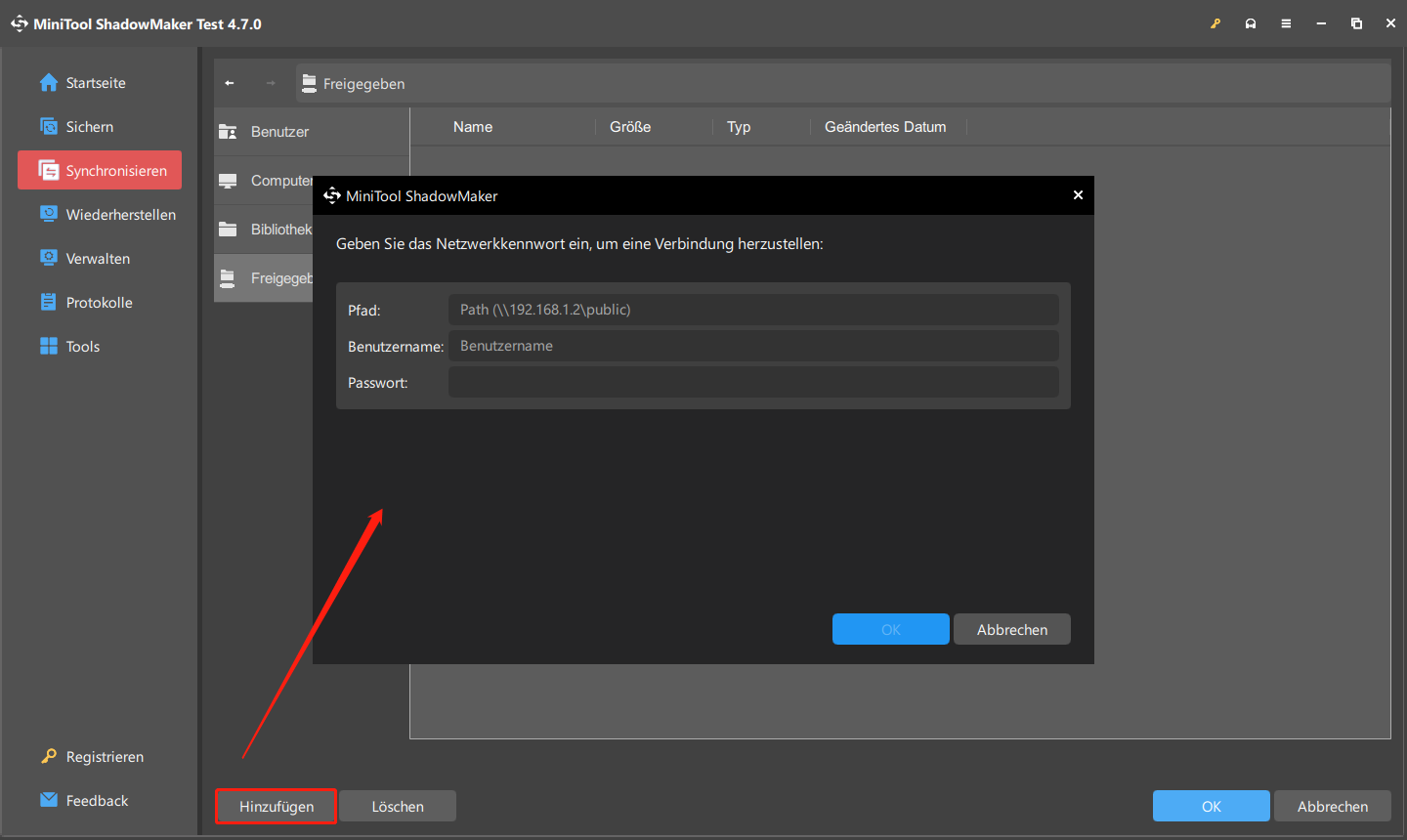This screenshot has height=840, width=1407.
Task: Open the Registrieren page
Action: coord(104,757)
